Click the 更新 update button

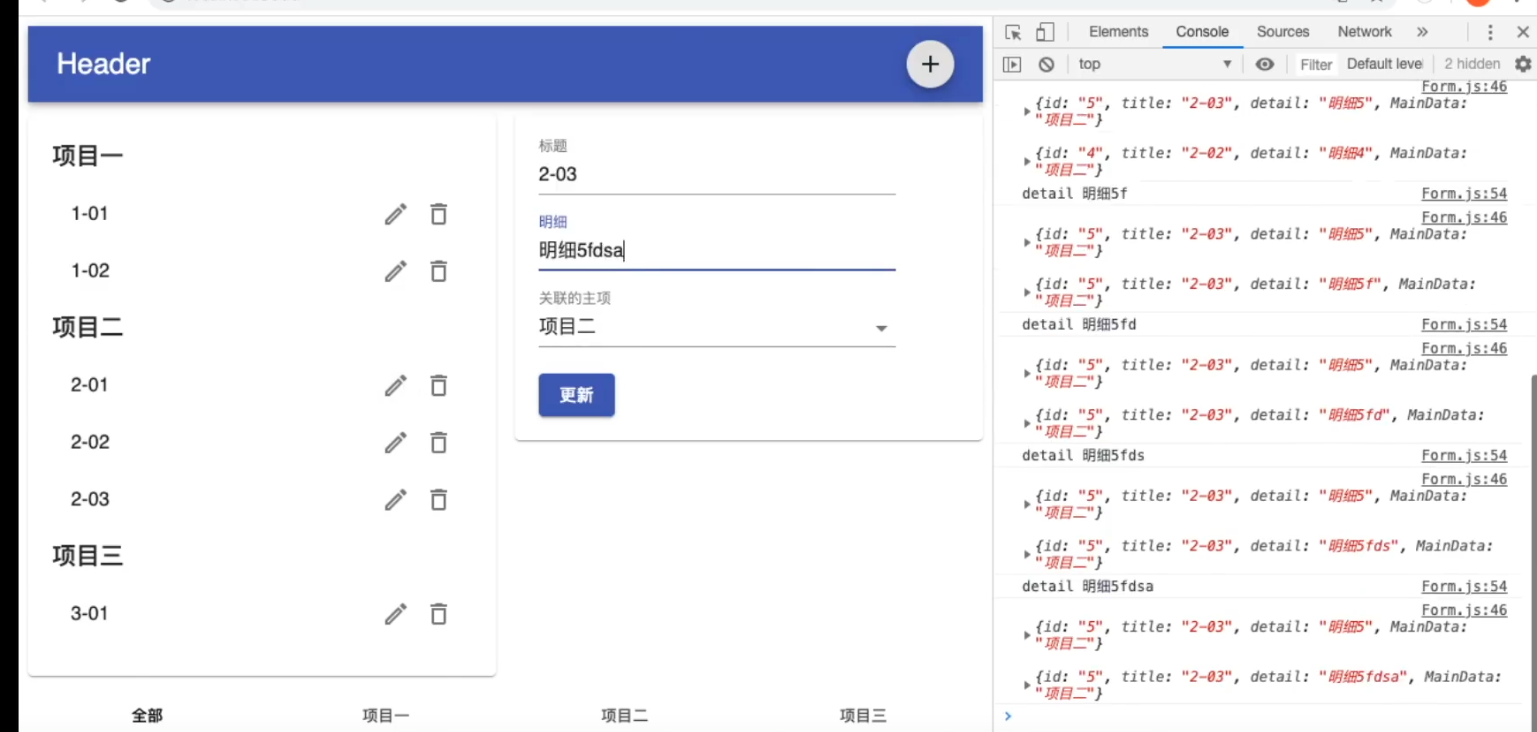click(576, 395)
